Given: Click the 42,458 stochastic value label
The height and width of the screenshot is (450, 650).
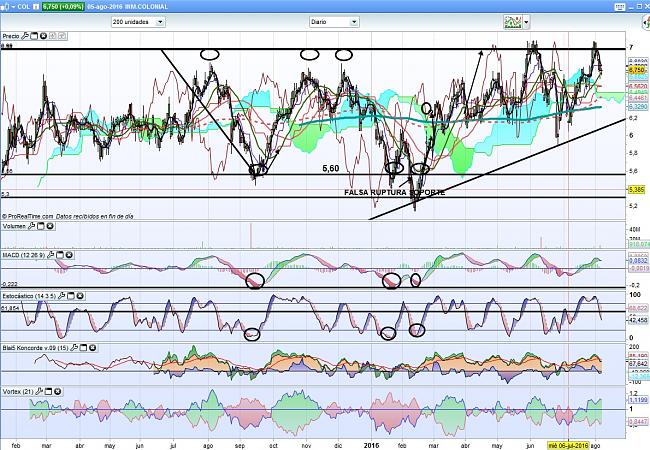Looking at the screenshot, I should [638, 320].
